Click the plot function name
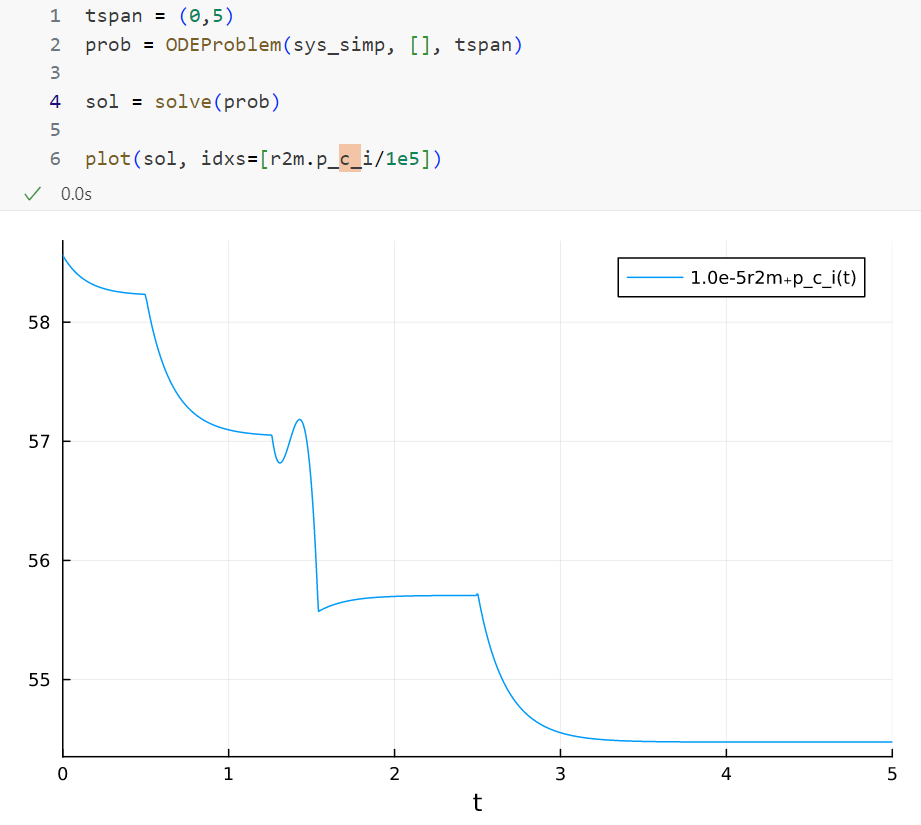Image resolution: width=921 pixels, height=825 pixels. coord(108,159)
